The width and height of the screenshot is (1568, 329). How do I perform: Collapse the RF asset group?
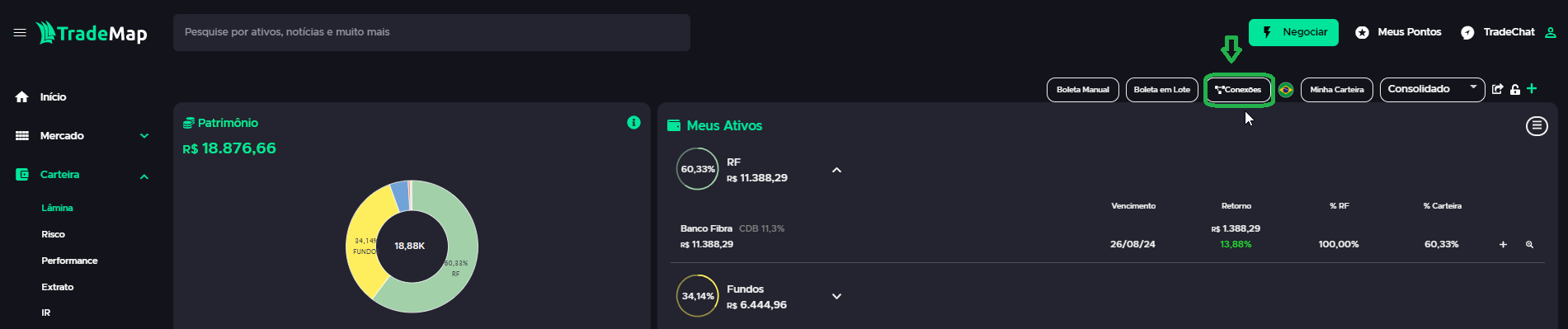pyautogui.click(x=836, y=170)
